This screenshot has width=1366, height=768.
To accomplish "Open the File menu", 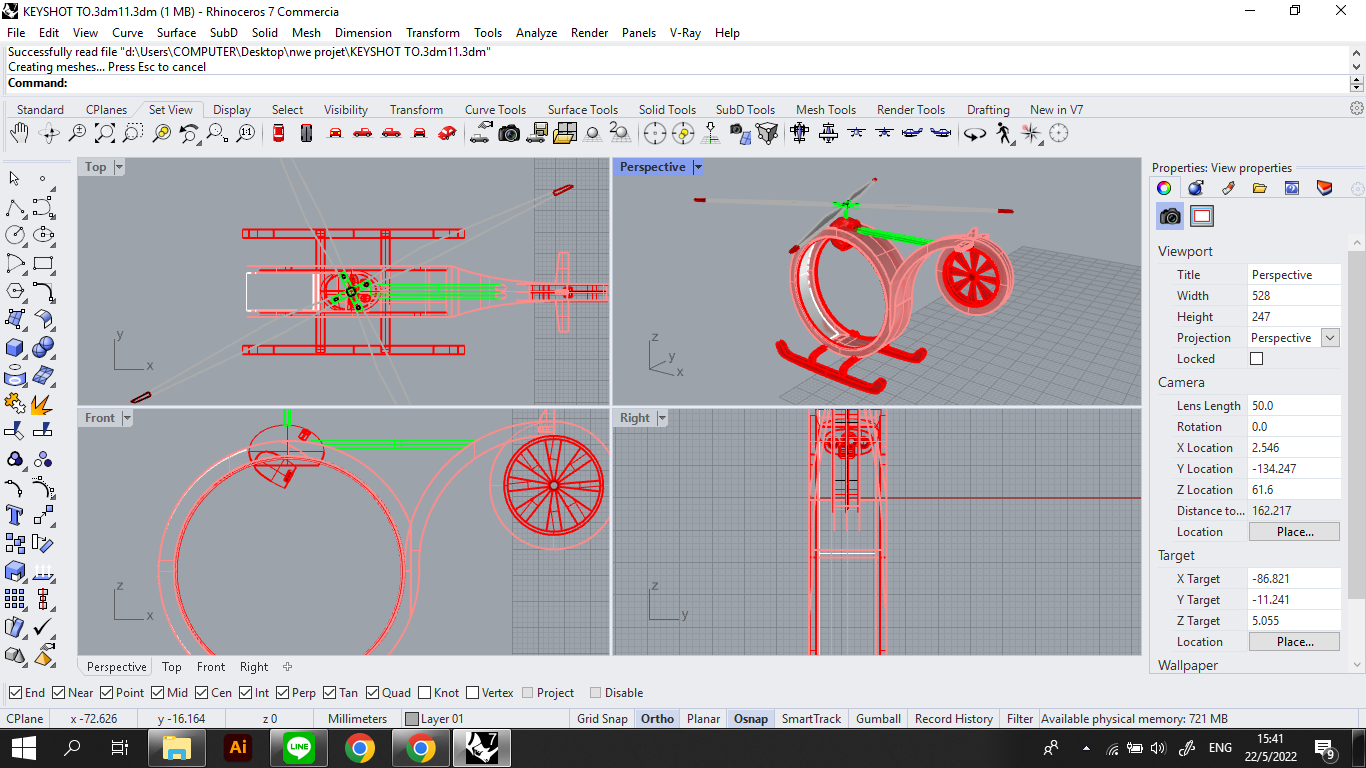I will (16, 33).
